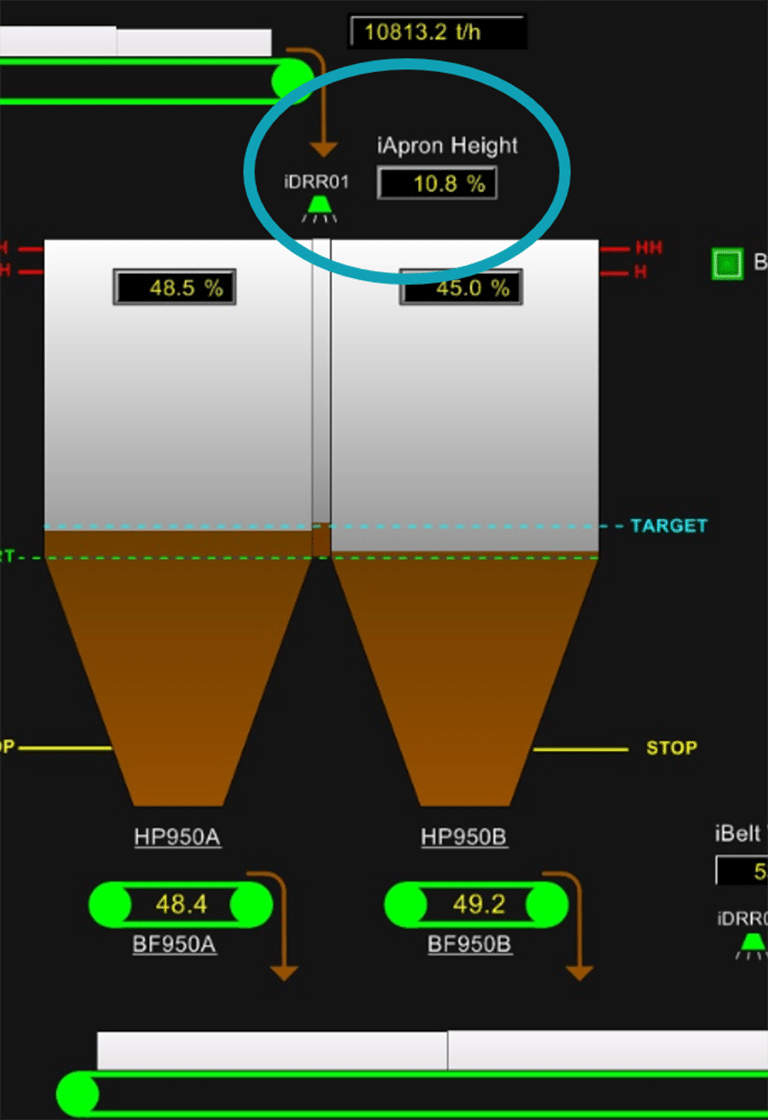
Task: Click the cyan TARGET level marker label
Action: click(x=668, y=526)
